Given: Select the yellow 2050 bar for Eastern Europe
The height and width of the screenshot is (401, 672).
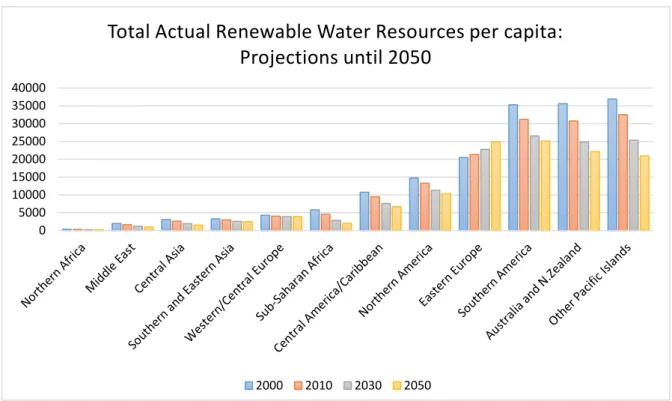Looking at the screenshot, I should pos(495,186).
